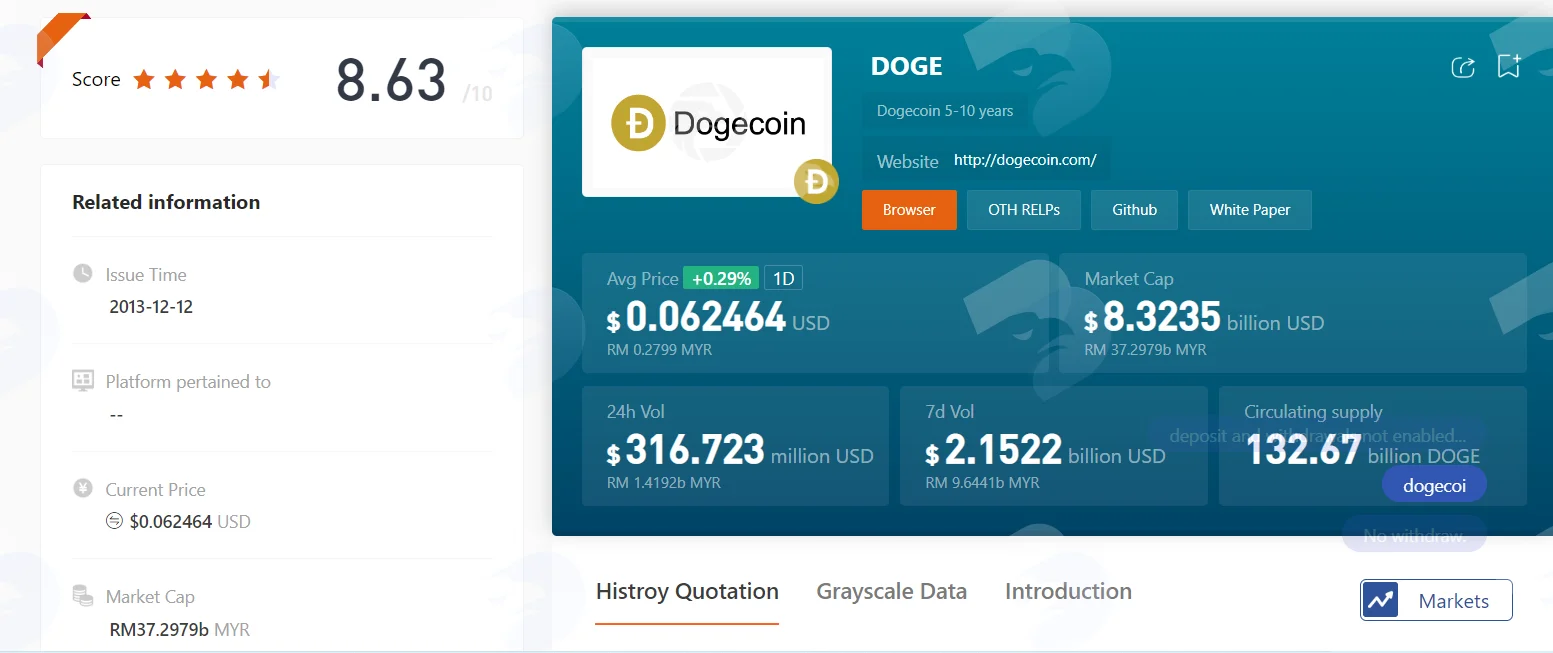Click the Issue Time date 2013-12-12
The width and height of the screenshot is (1553, 653).
point(151,307)
